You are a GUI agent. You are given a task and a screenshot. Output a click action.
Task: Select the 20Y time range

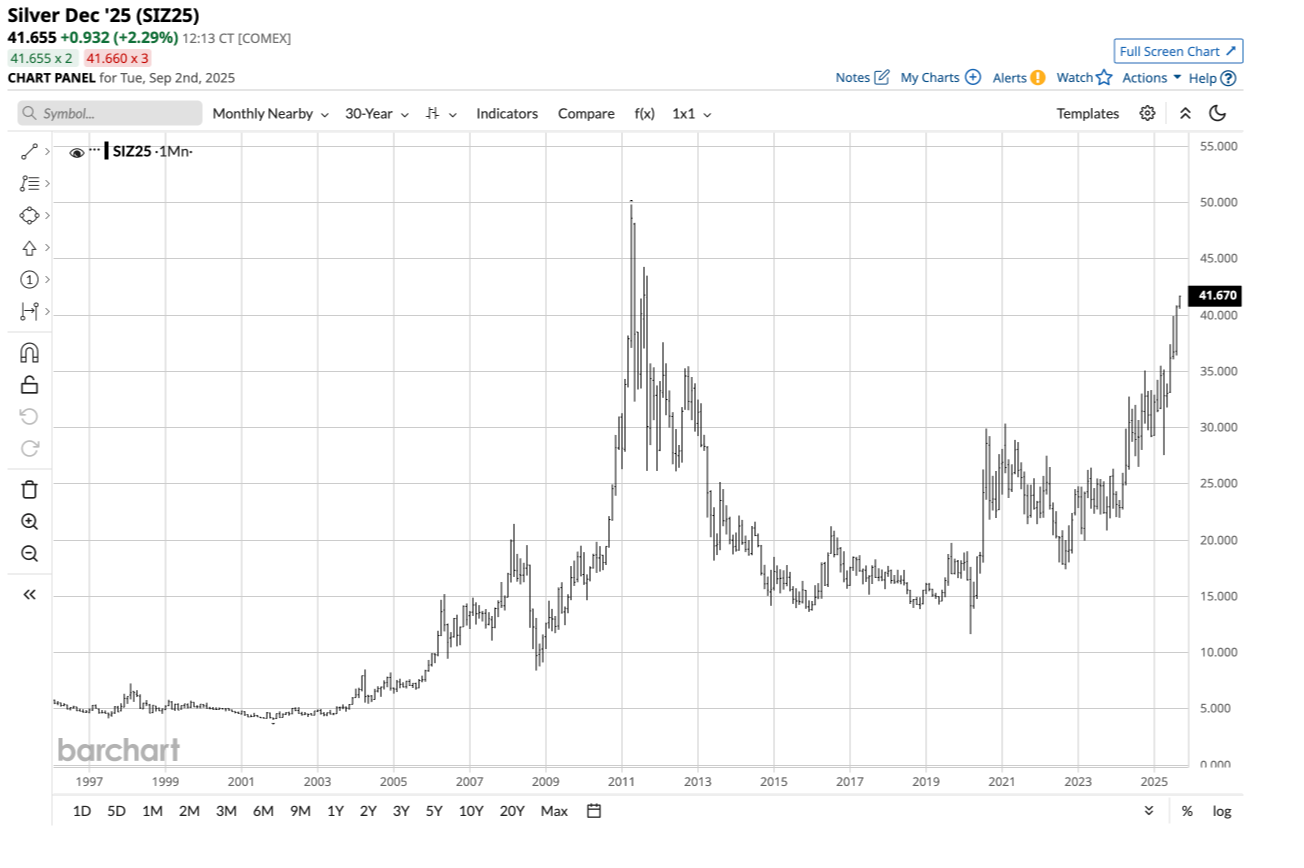pos(512,811)
